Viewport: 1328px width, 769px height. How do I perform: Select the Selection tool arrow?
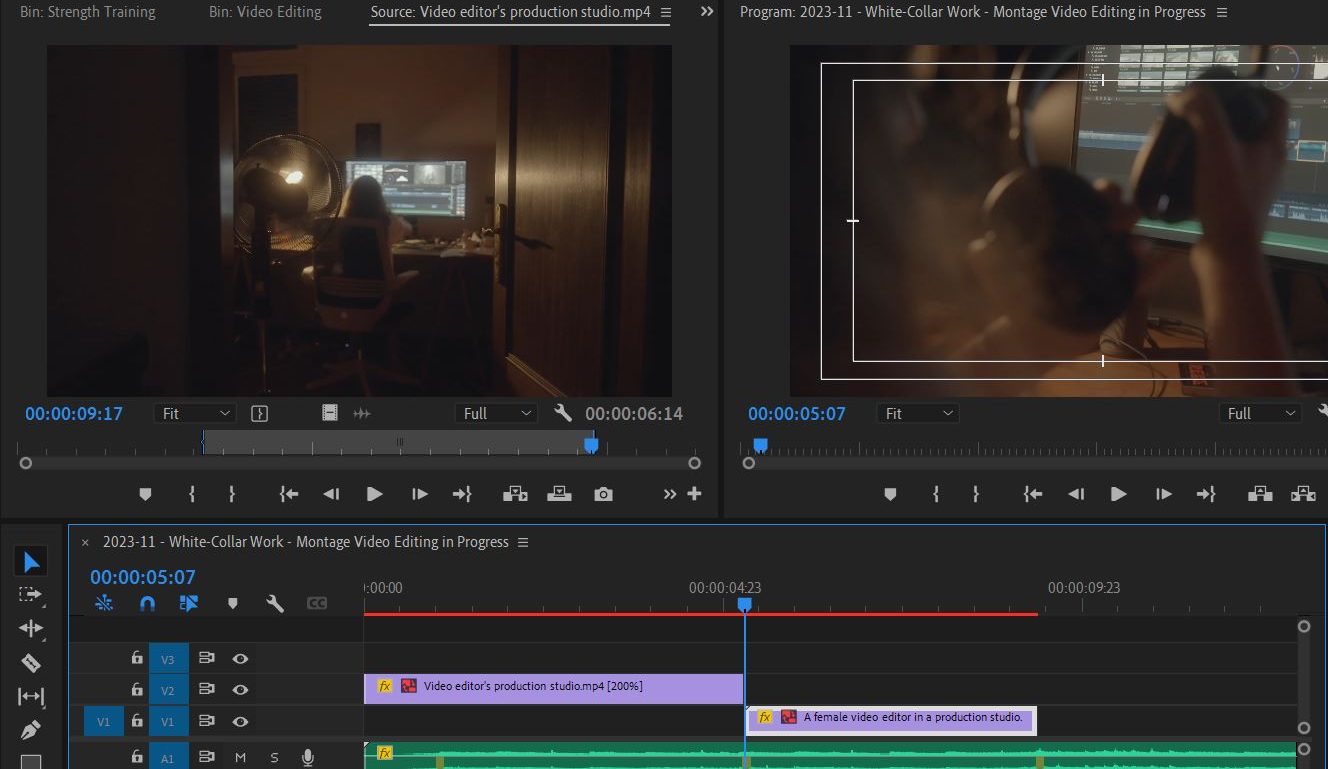tap(31, 562)
